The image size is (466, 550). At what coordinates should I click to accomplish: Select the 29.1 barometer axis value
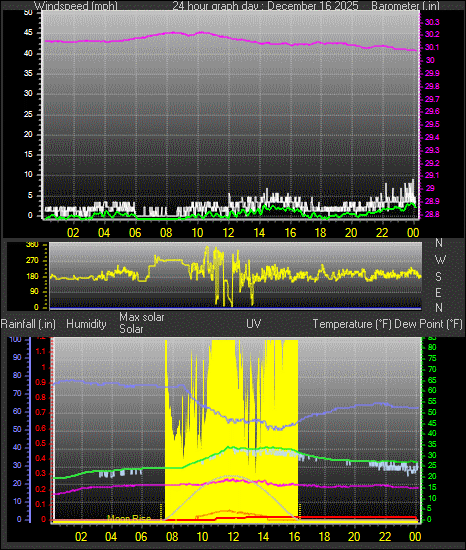[432, 175]
